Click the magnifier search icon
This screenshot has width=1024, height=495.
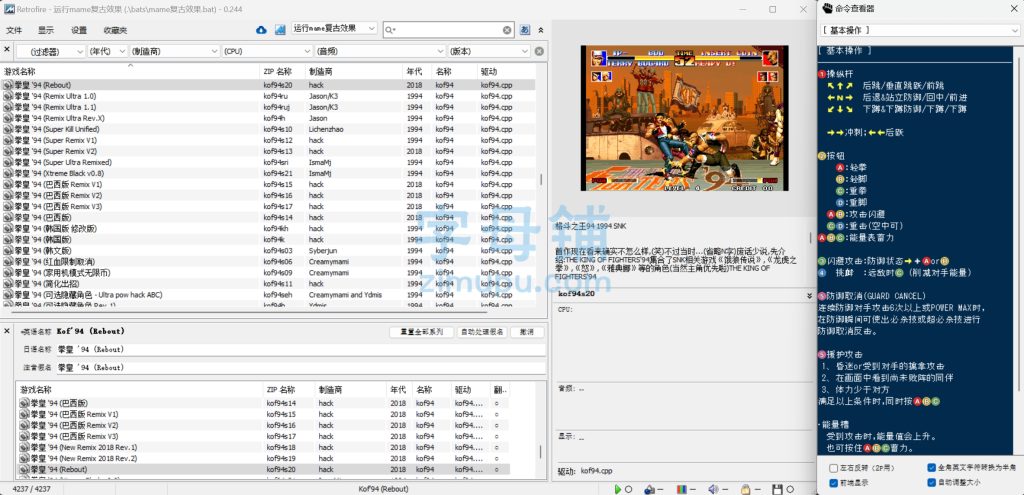(389, 30)
